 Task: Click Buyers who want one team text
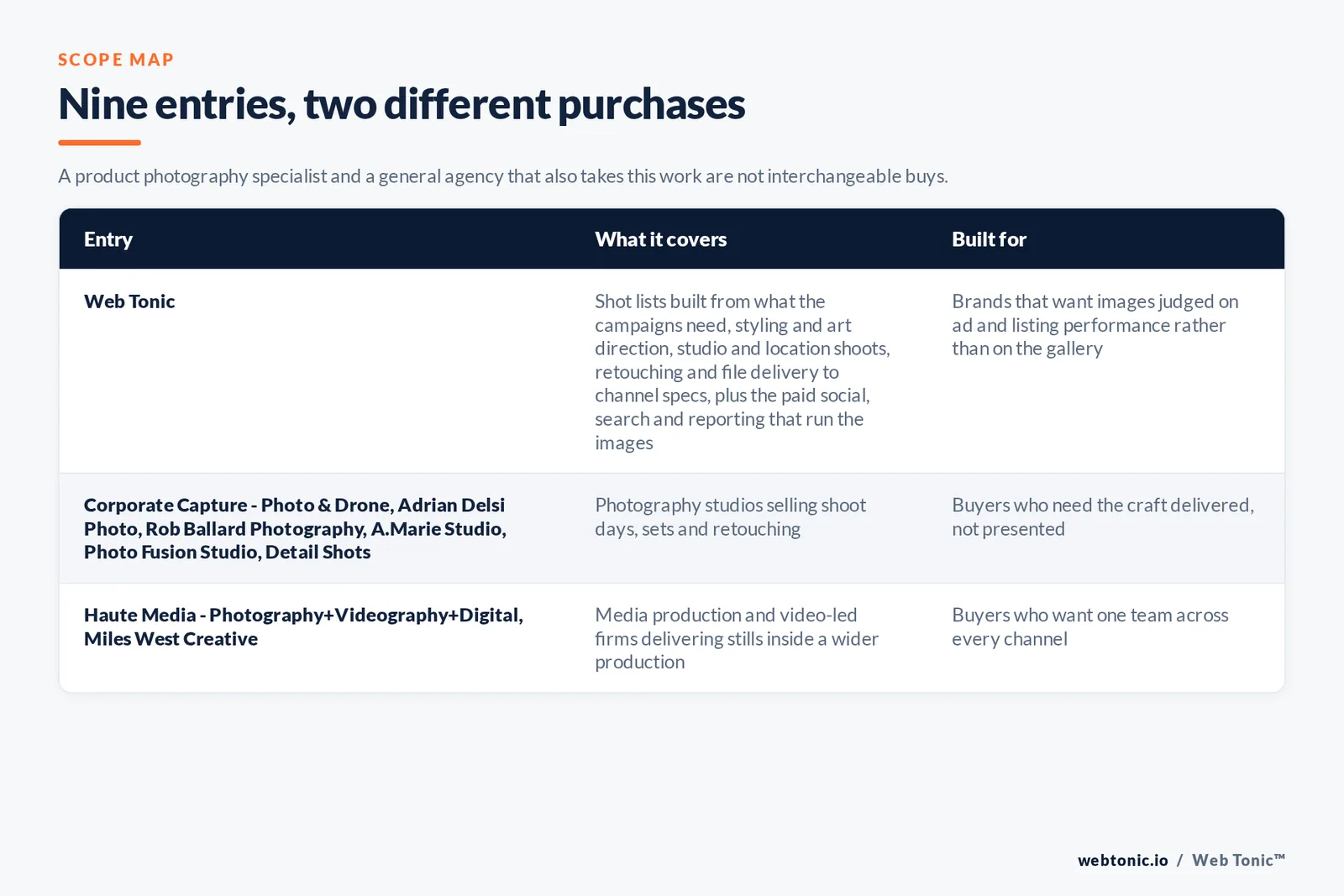[1090, 626]
